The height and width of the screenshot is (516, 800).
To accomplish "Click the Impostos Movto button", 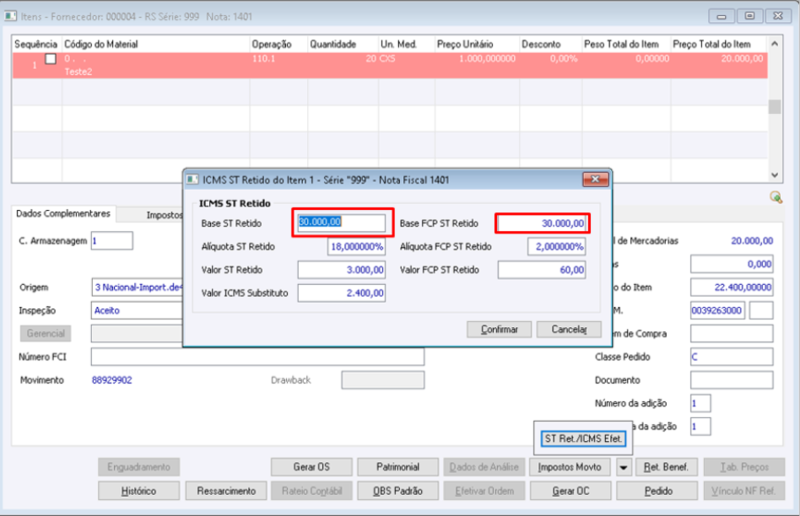I will click(570, 467).
